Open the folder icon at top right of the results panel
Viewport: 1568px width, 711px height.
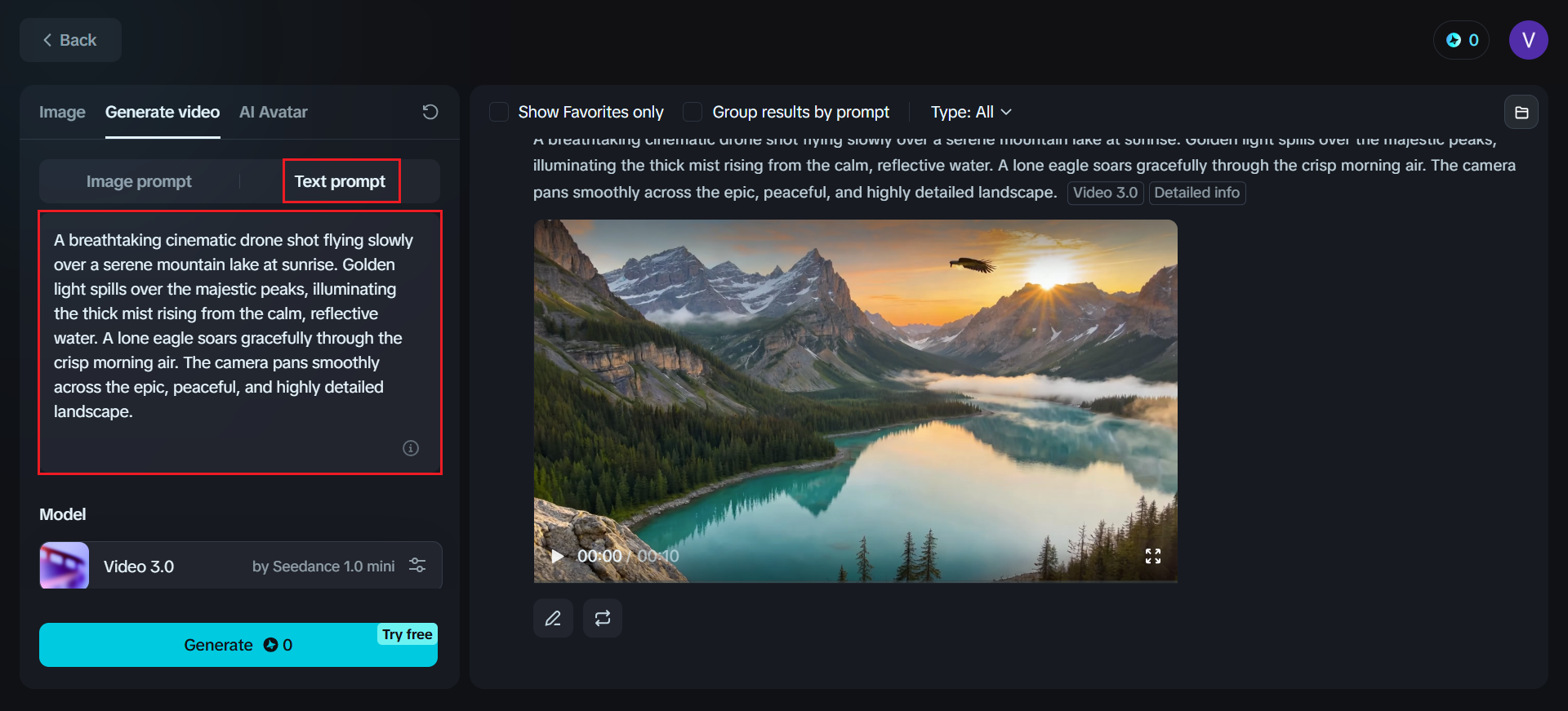(x=1521, y=113)
